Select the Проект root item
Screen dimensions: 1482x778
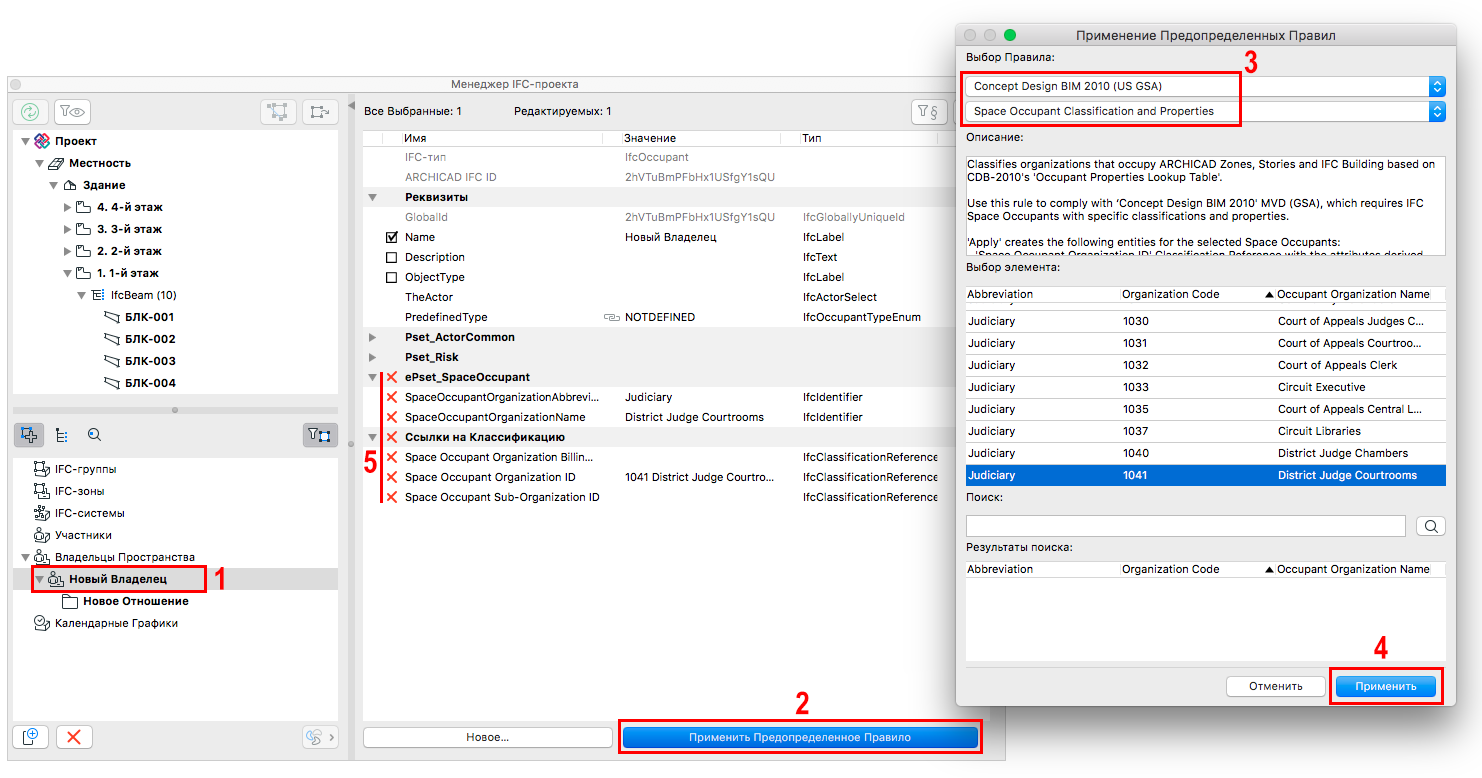(x=76, y=141)
